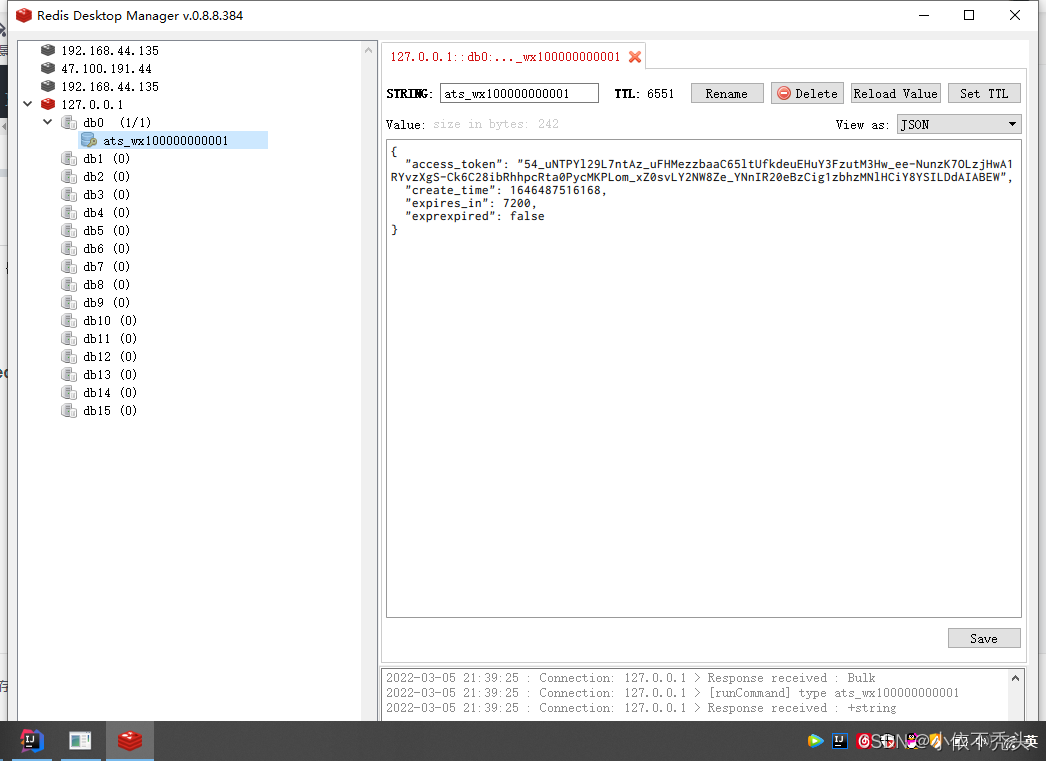The height and width of the screenshot is (761, 1046).
Task: Click the "size in bytes: 242" text
Action: tap(496, 124)
